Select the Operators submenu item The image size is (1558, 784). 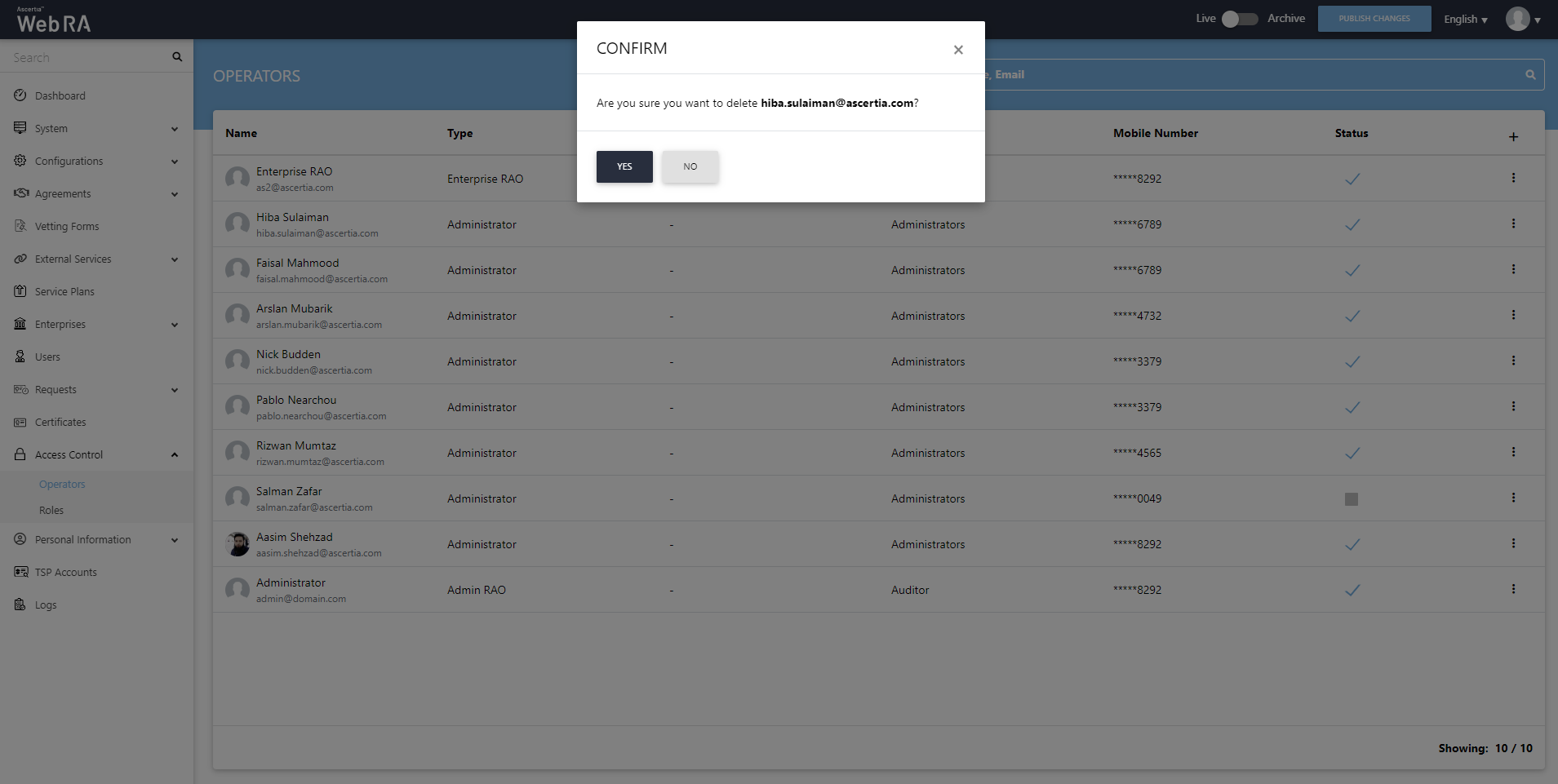pyautogui.click(x=62, y=485)
